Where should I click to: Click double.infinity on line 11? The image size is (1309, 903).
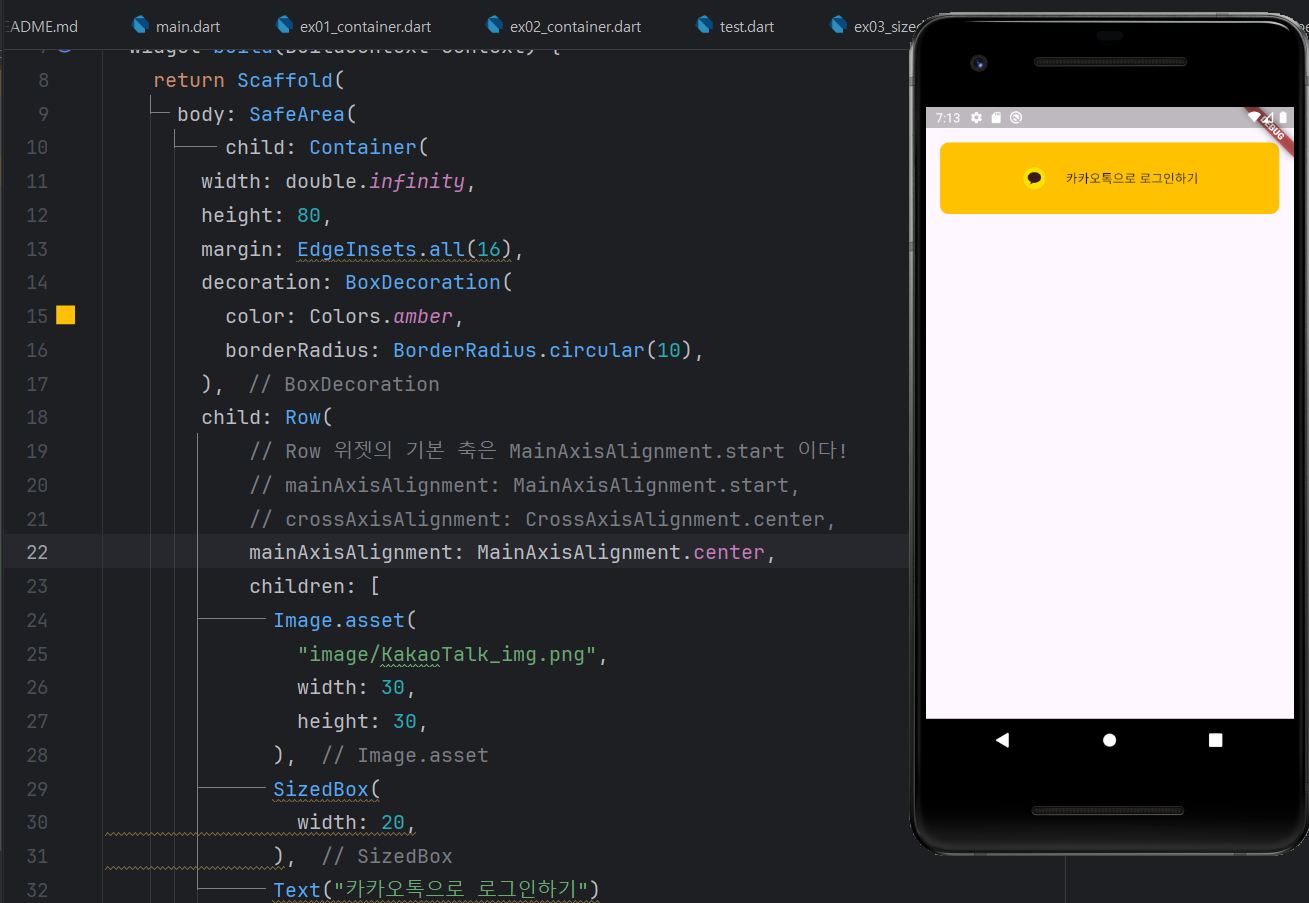(x=375, y=181)
